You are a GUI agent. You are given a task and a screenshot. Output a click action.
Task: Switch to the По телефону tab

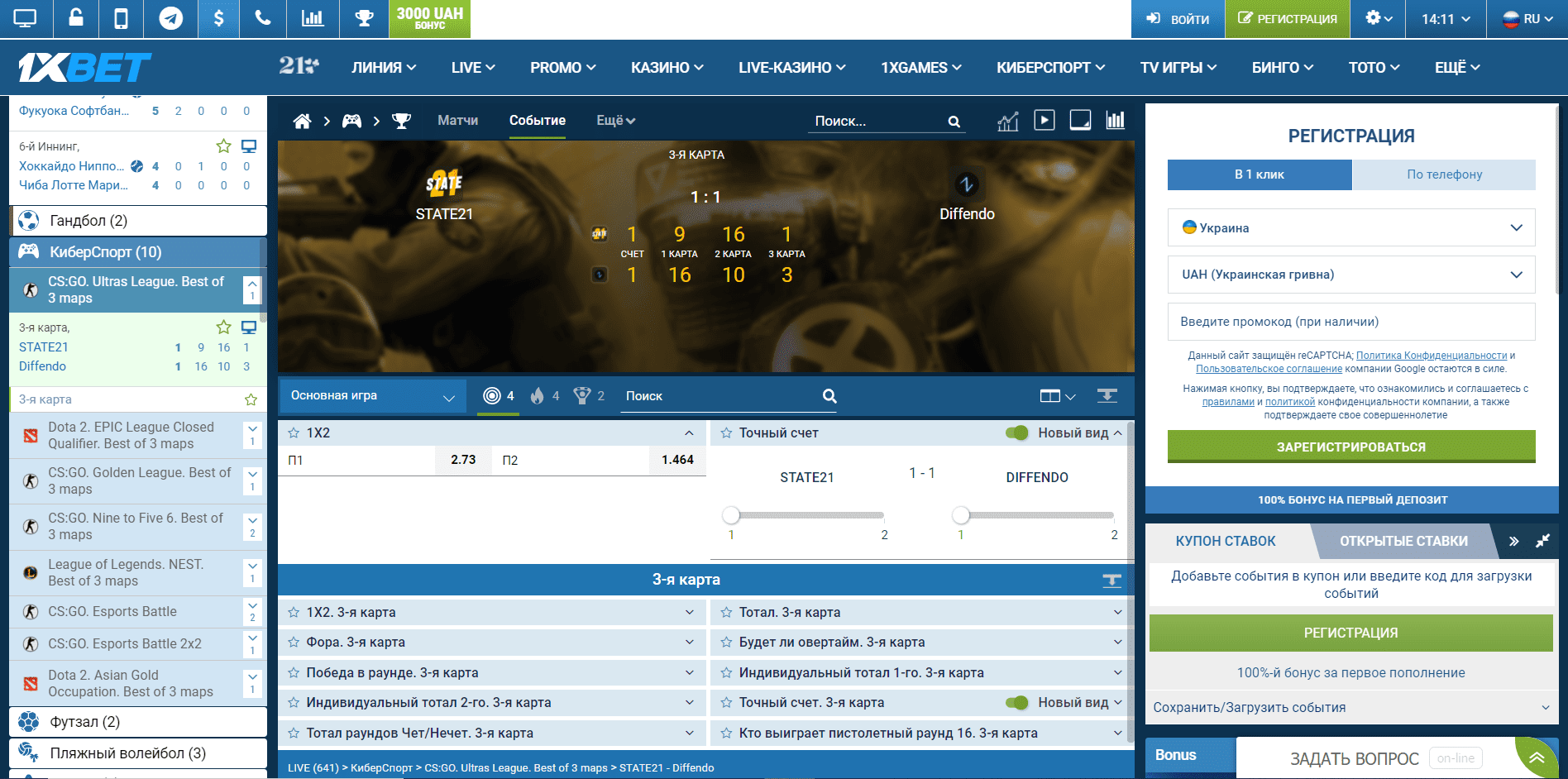pyautogui.click(x=1444, y=174)
